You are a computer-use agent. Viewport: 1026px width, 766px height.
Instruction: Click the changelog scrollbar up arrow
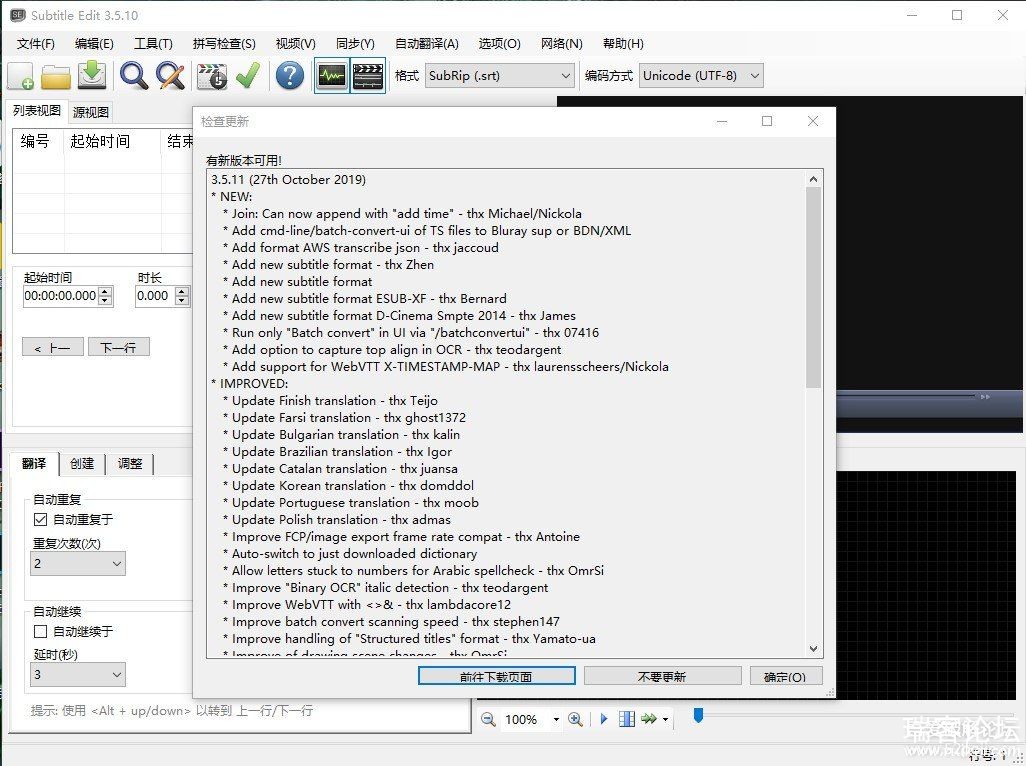tap(813, 179)
